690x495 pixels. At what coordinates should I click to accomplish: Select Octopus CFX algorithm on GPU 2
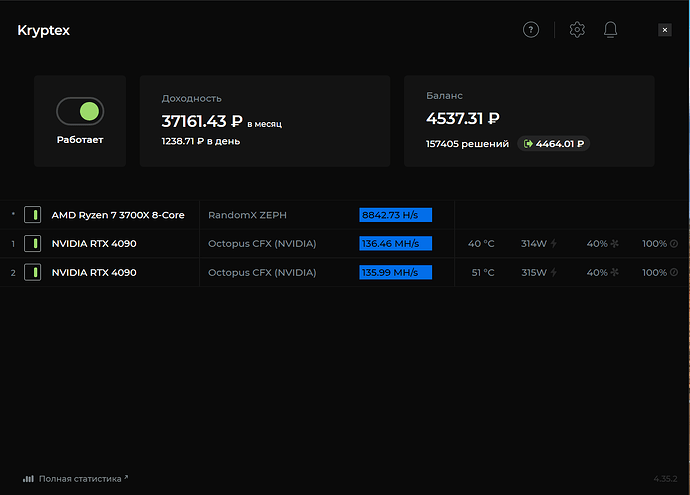tap(262, 273)
